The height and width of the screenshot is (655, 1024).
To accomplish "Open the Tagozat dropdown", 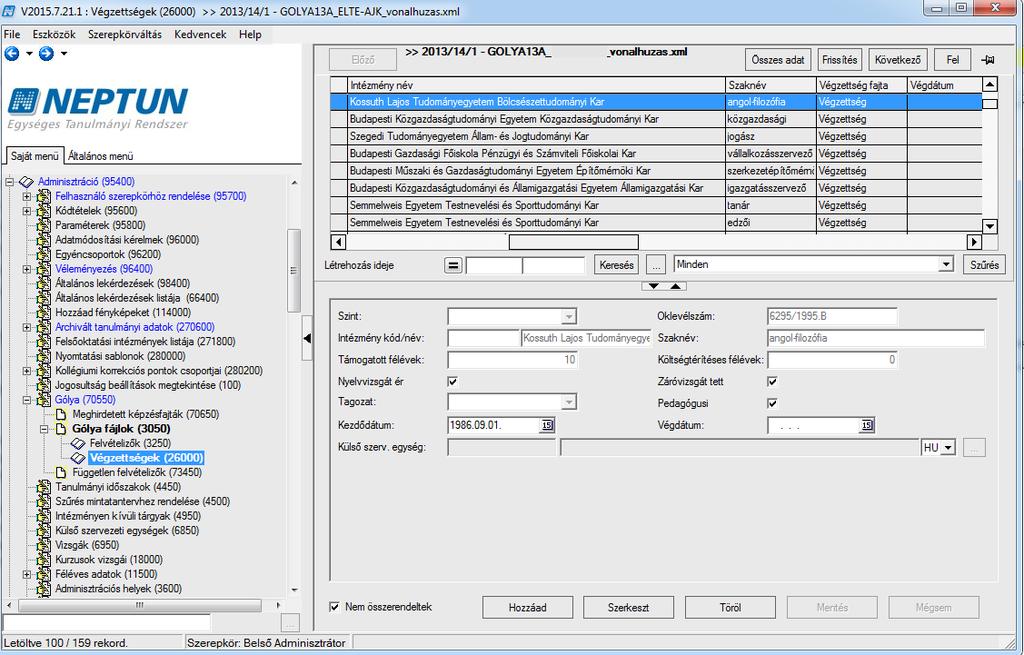I will click(569, 402).
